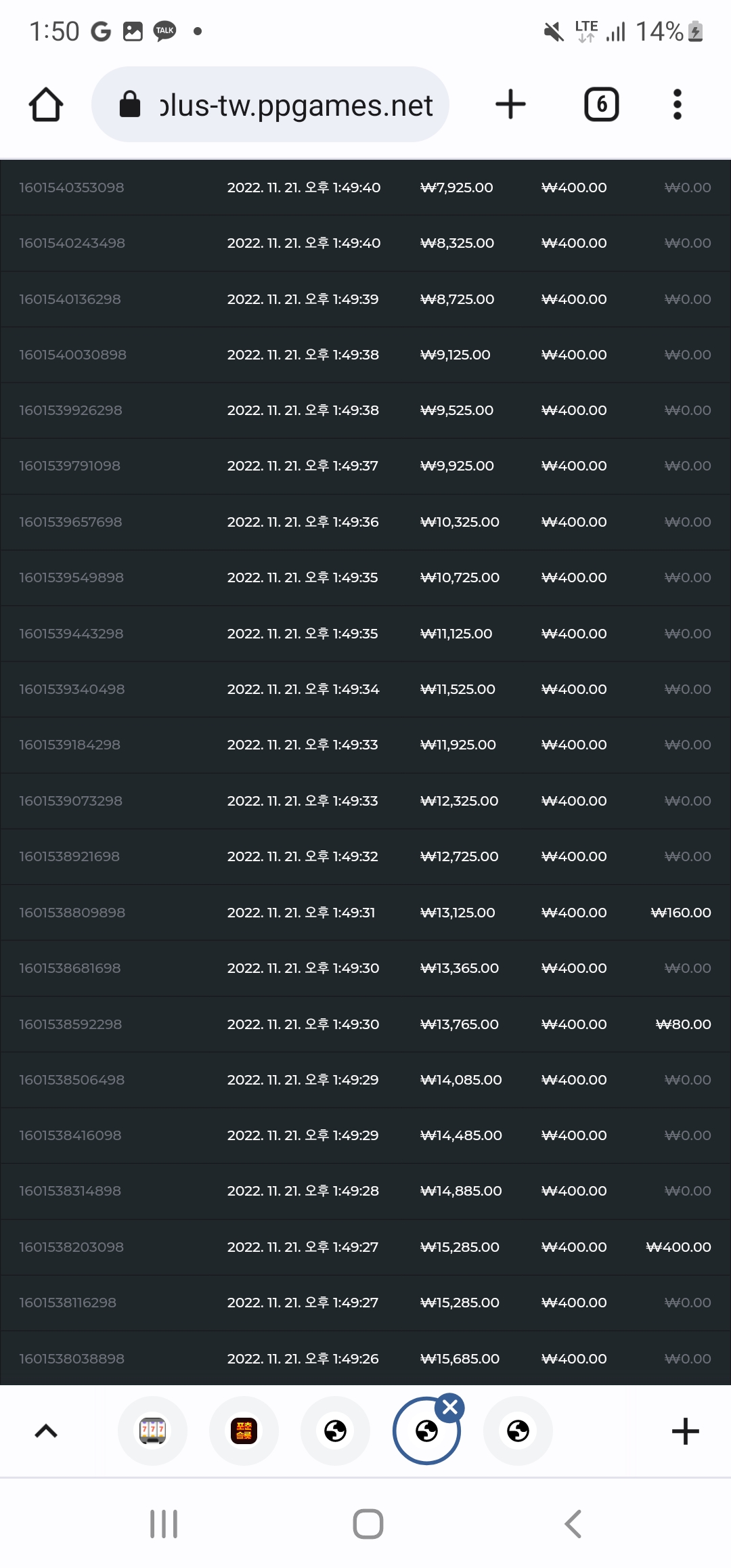Add a tab from bottom plus button
This screenshot has height=1568, width=731.
[685, 1431]
